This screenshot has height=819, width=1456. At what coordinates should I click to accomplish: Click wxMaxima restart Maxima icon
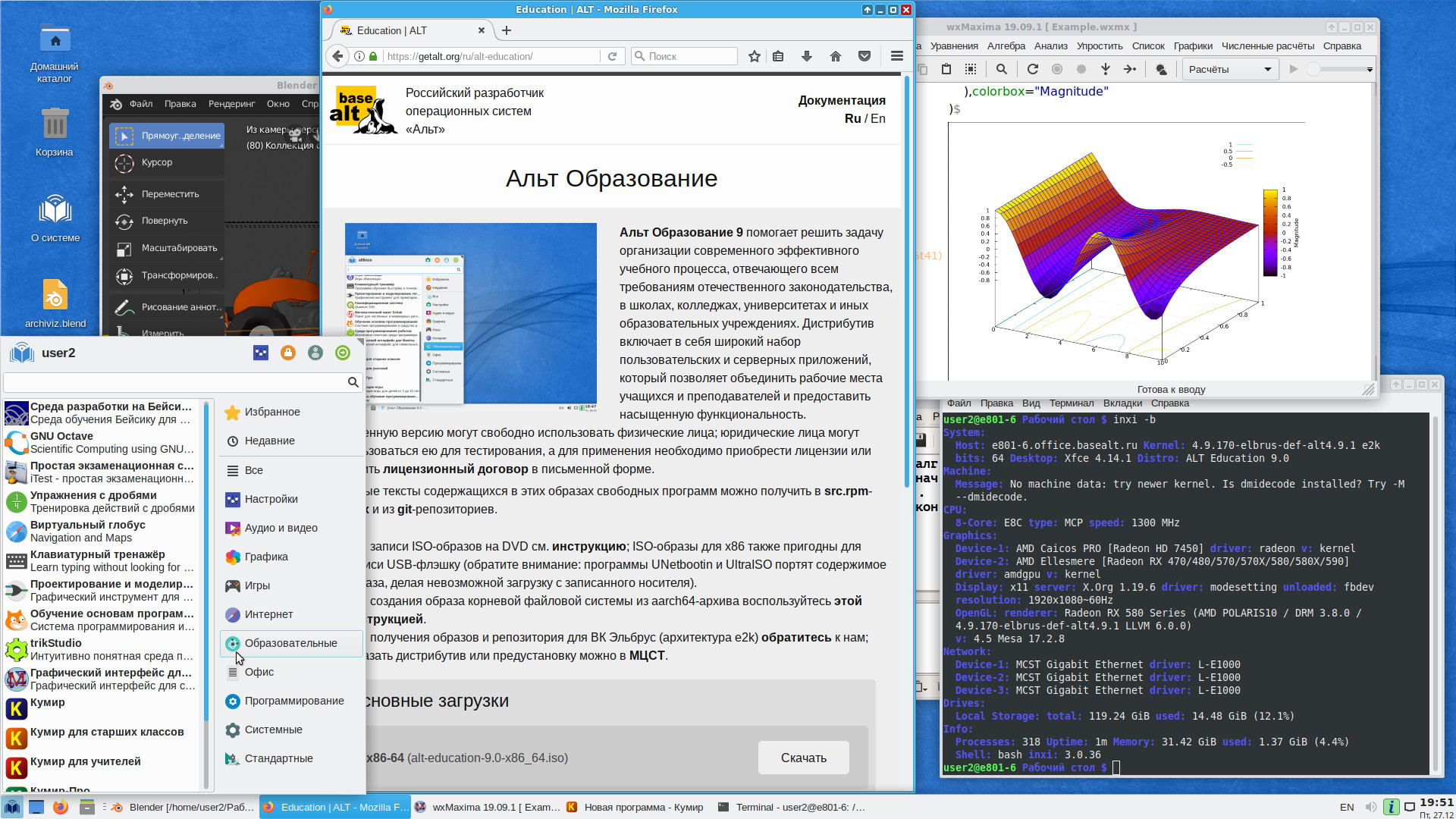(x=1033, y=69)
